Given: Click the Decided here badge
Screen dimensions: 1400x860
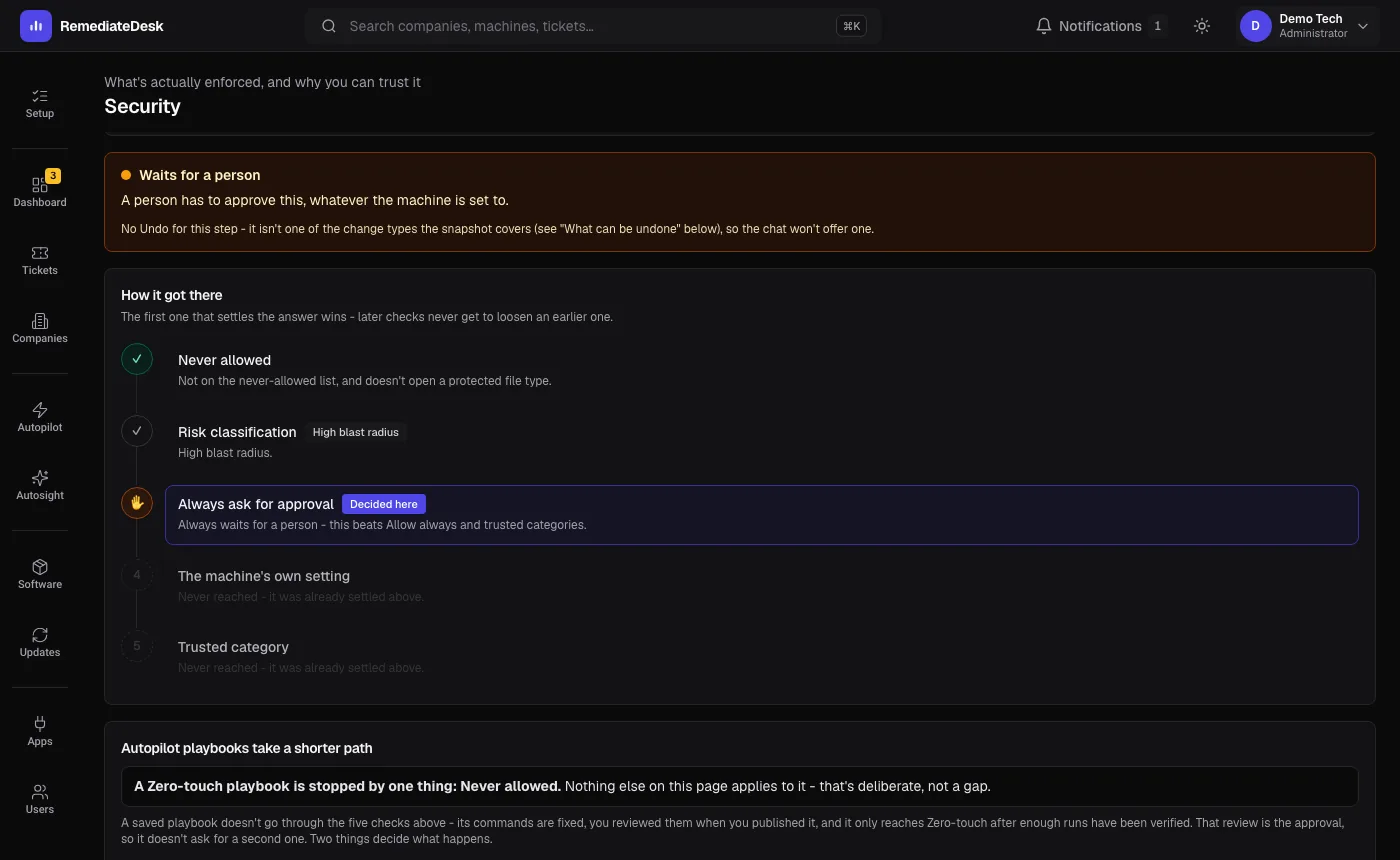Looking at the screenshot, I should click(384, 504).
